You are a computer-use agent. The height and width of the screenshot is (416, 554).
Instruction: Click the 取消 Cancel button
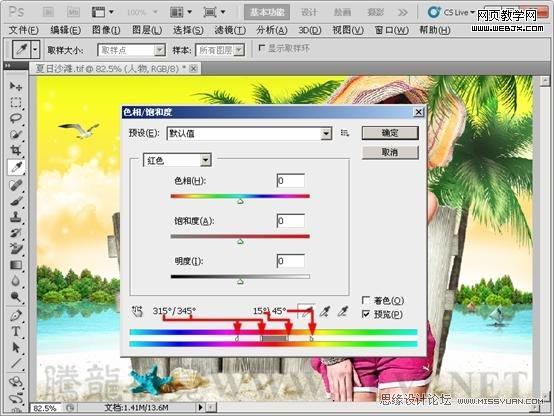390,152
